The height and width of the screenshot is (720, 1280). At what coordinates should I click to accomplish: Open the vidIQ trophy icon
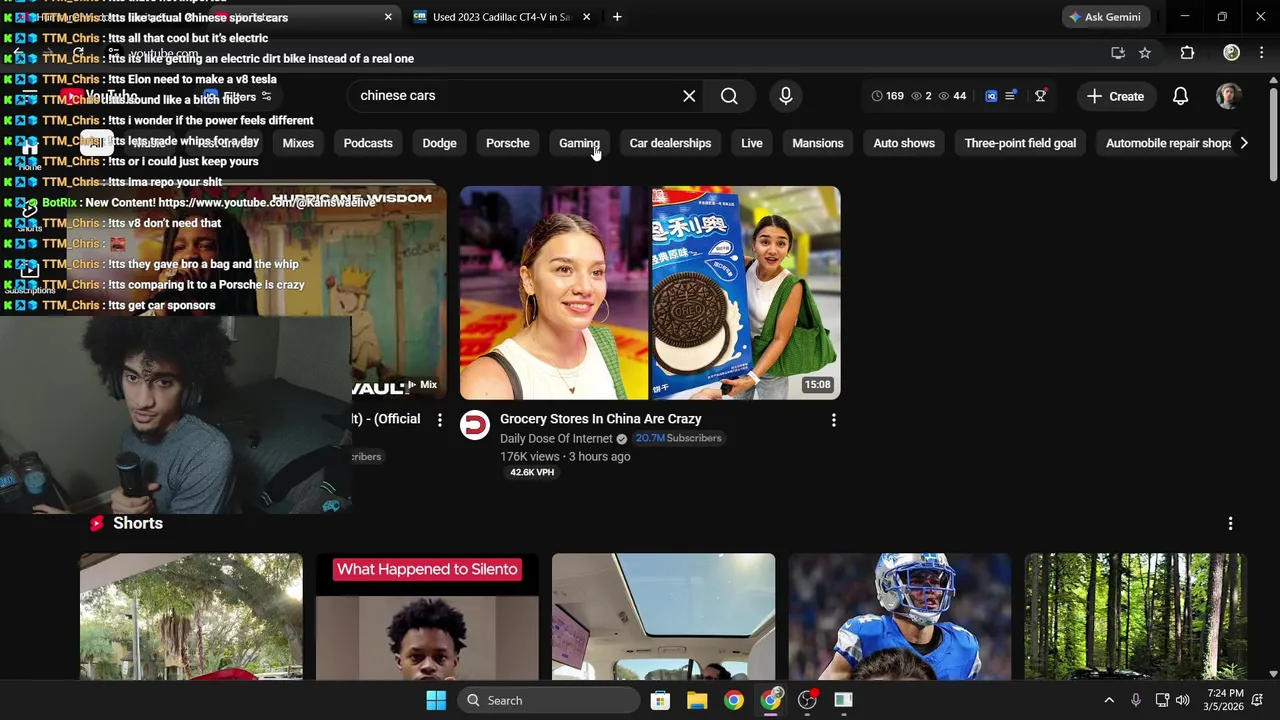point(1041,96)
